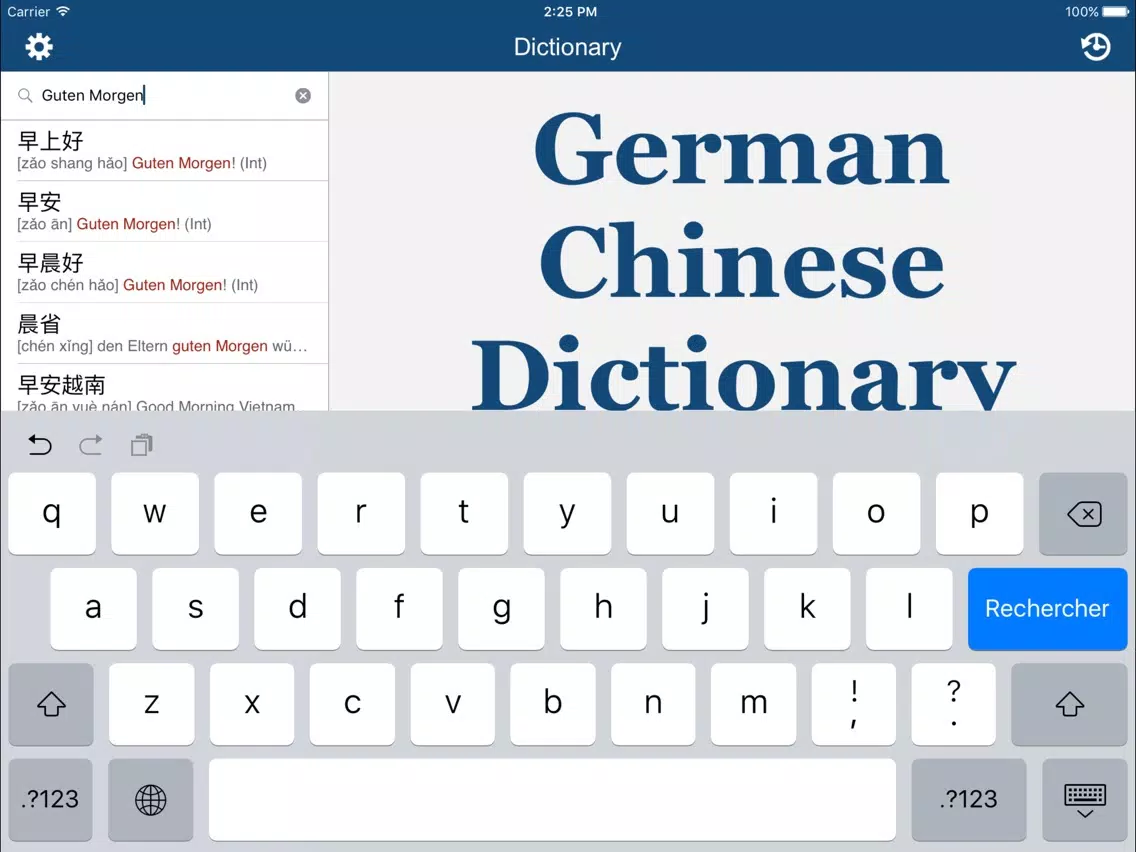This screenshot has height=852, width=1136.
Task: Switch keyboard language with globe key
Action: pyautogui.click(x=151, y=799)
